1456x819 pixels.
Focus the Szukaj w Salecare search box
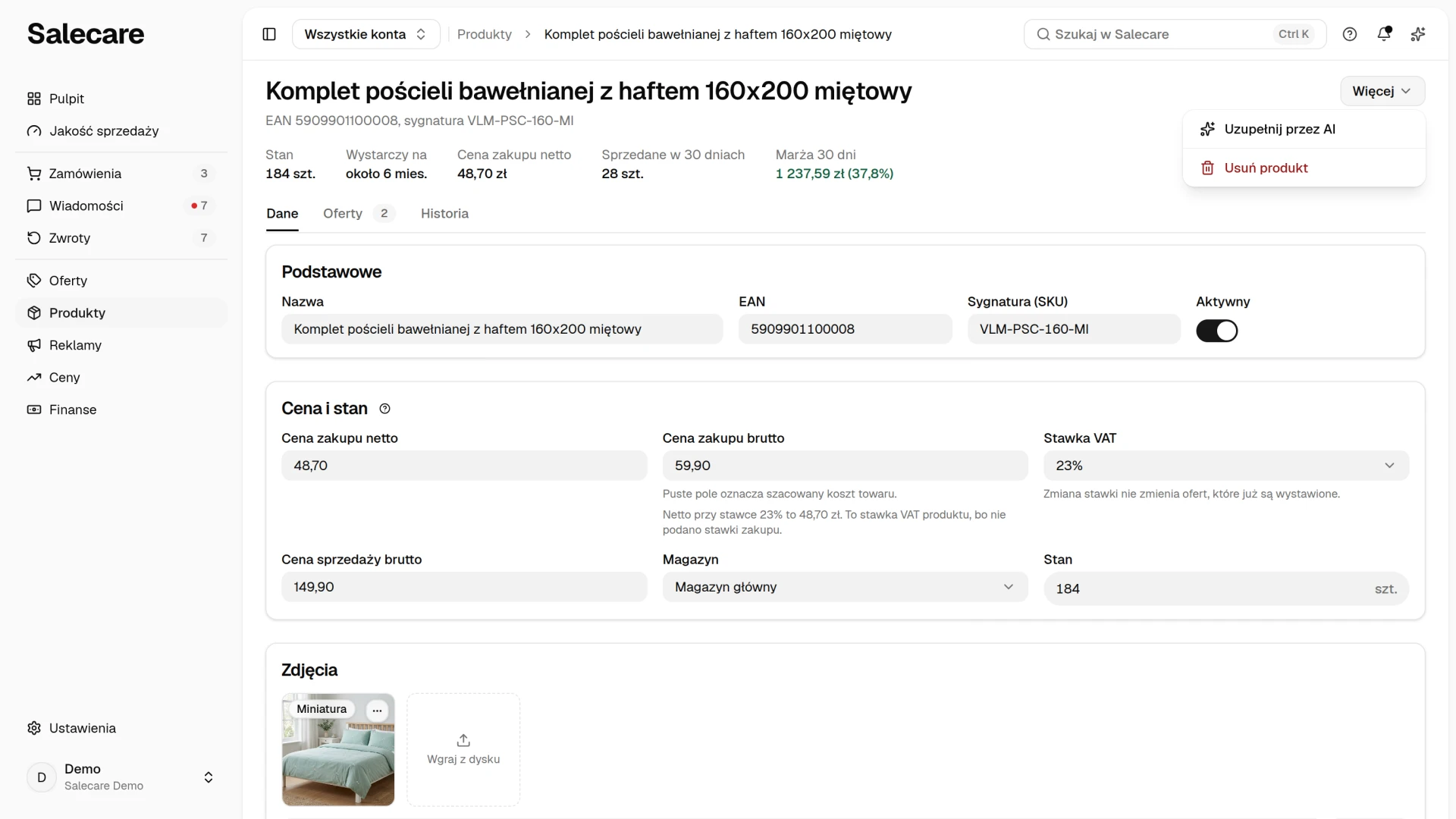(x=1175, y=34)
